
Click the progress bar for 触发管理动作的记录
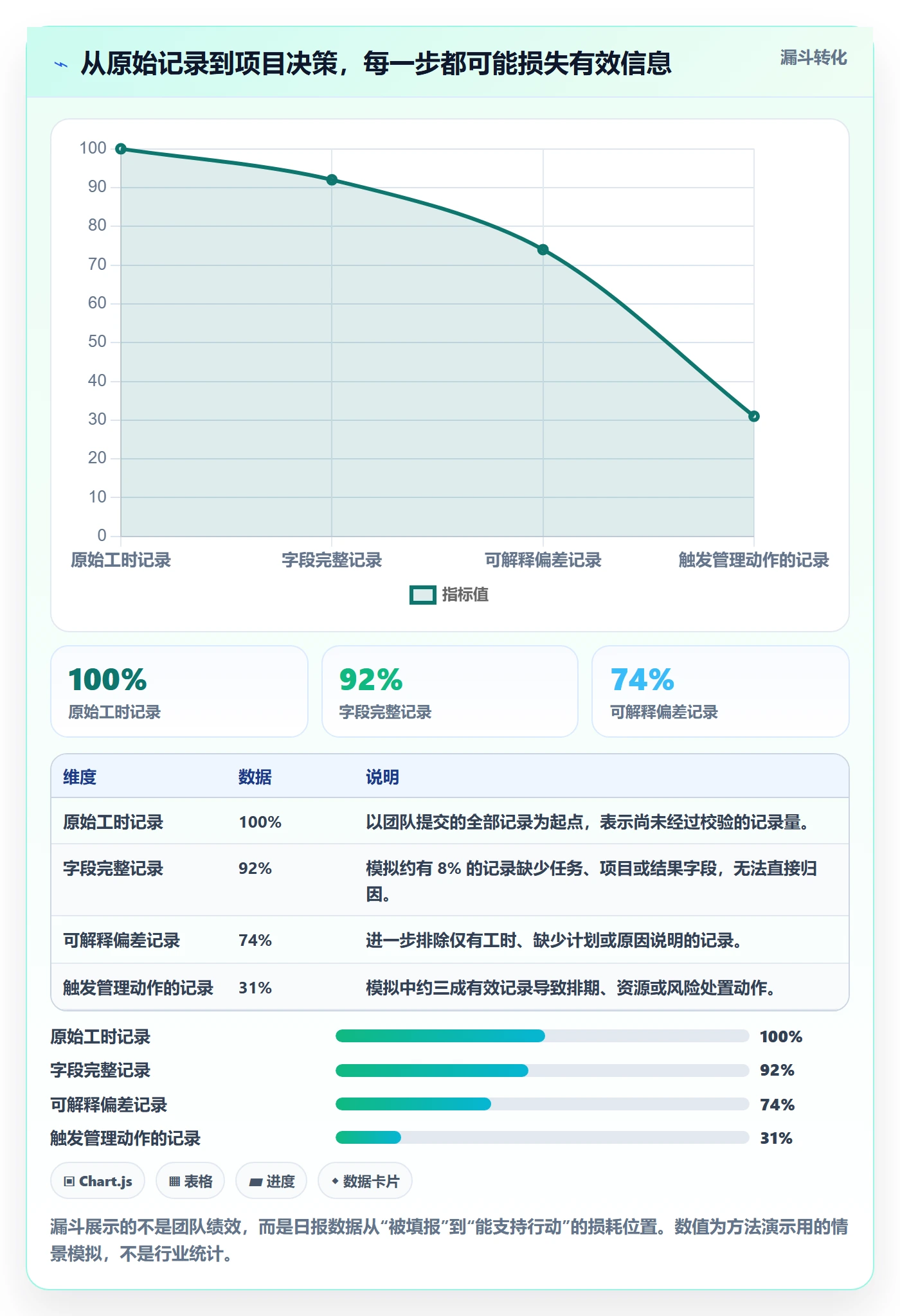[543, 1137]
